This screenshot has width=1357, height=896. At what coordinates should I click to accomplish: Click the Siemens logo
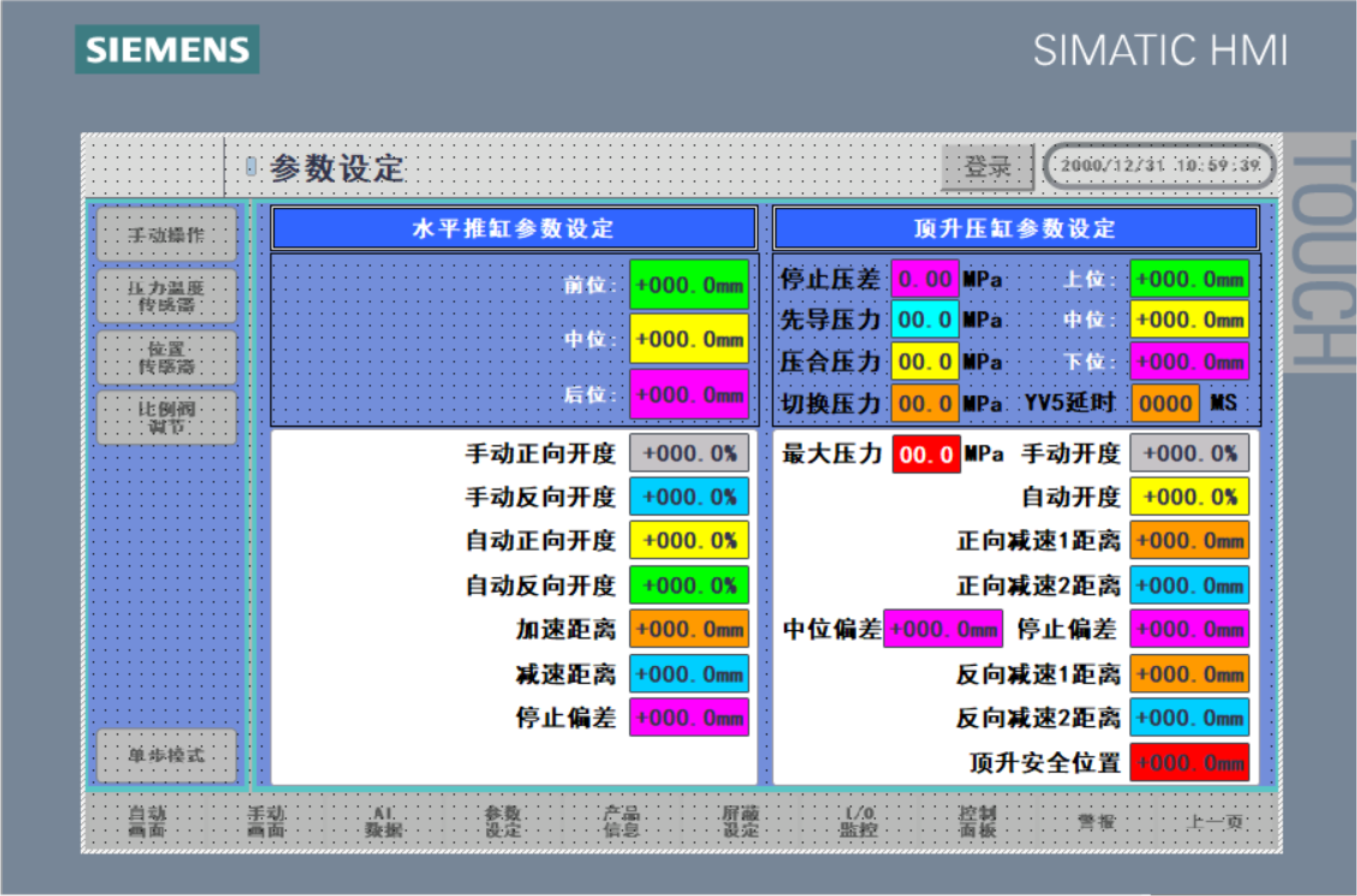(167, 50)
